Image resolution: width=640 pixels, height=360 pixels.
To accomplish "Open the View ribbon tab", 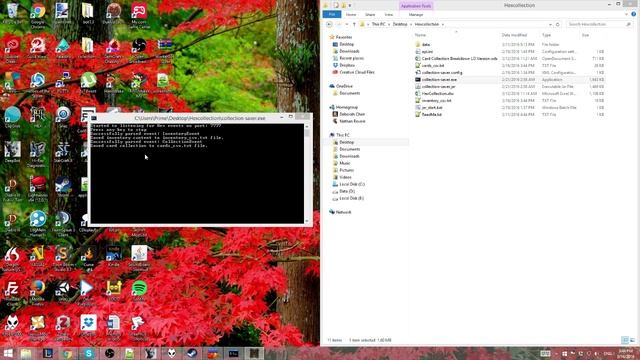I will click(389, 15).
